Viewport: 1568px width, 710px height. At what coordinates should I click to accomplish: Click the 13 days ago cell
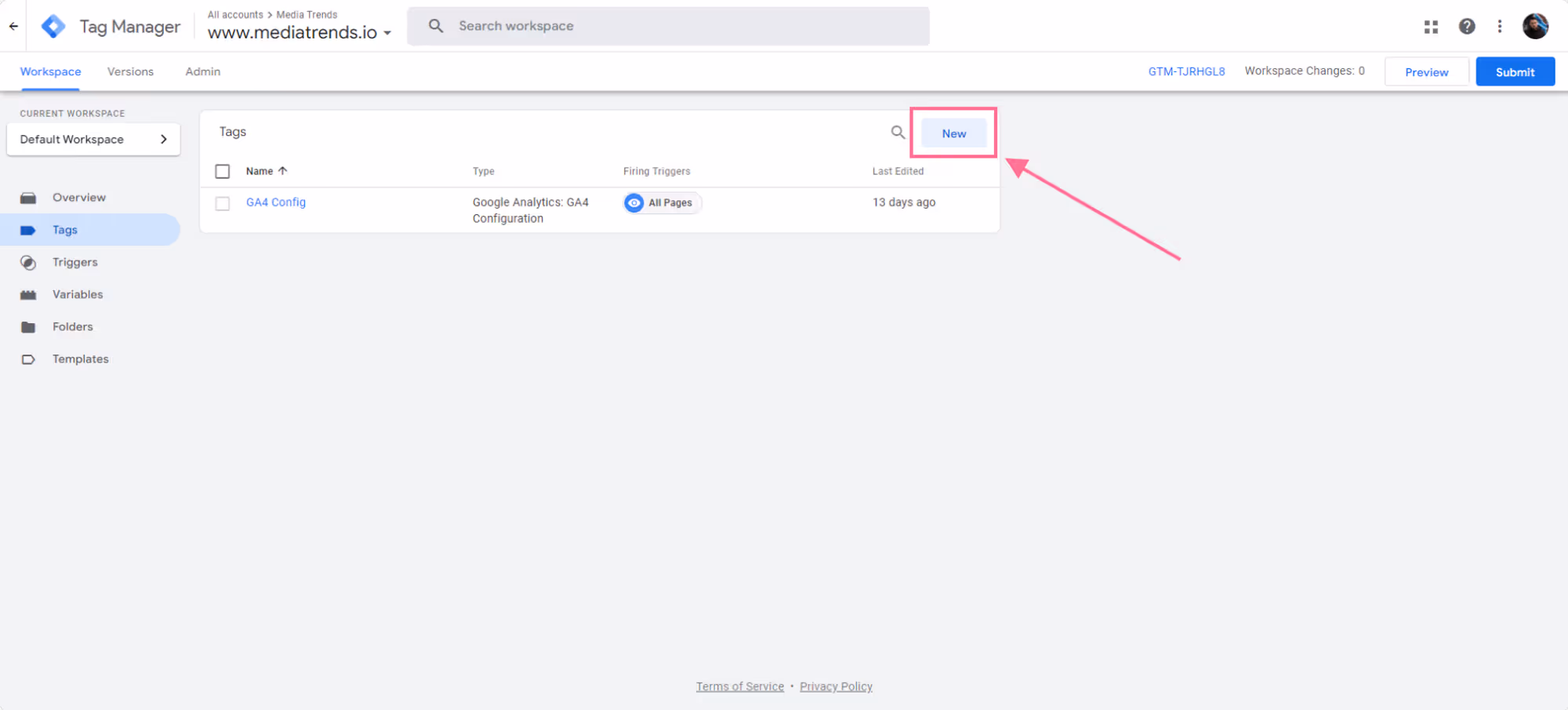(x=904, y=202)
